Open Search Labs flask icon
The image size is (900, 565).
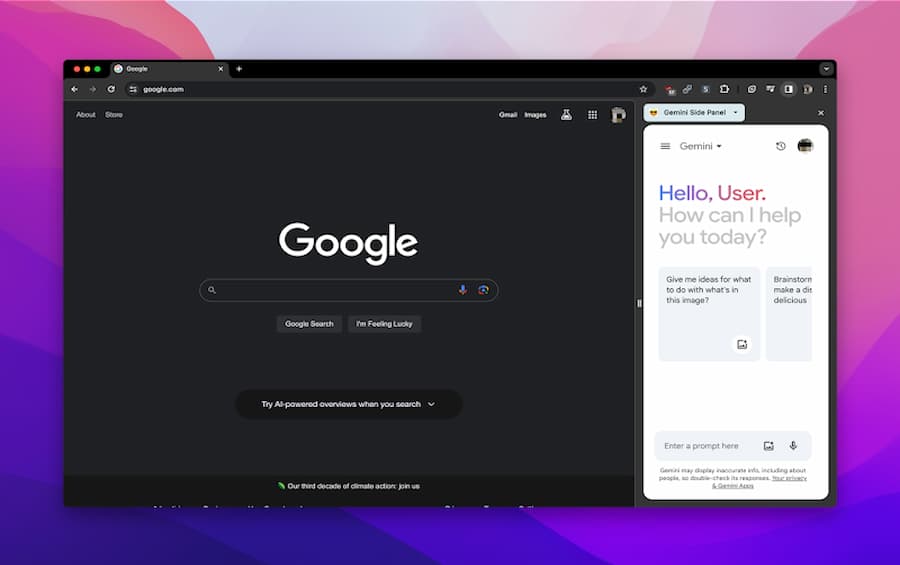click(566, 115)
